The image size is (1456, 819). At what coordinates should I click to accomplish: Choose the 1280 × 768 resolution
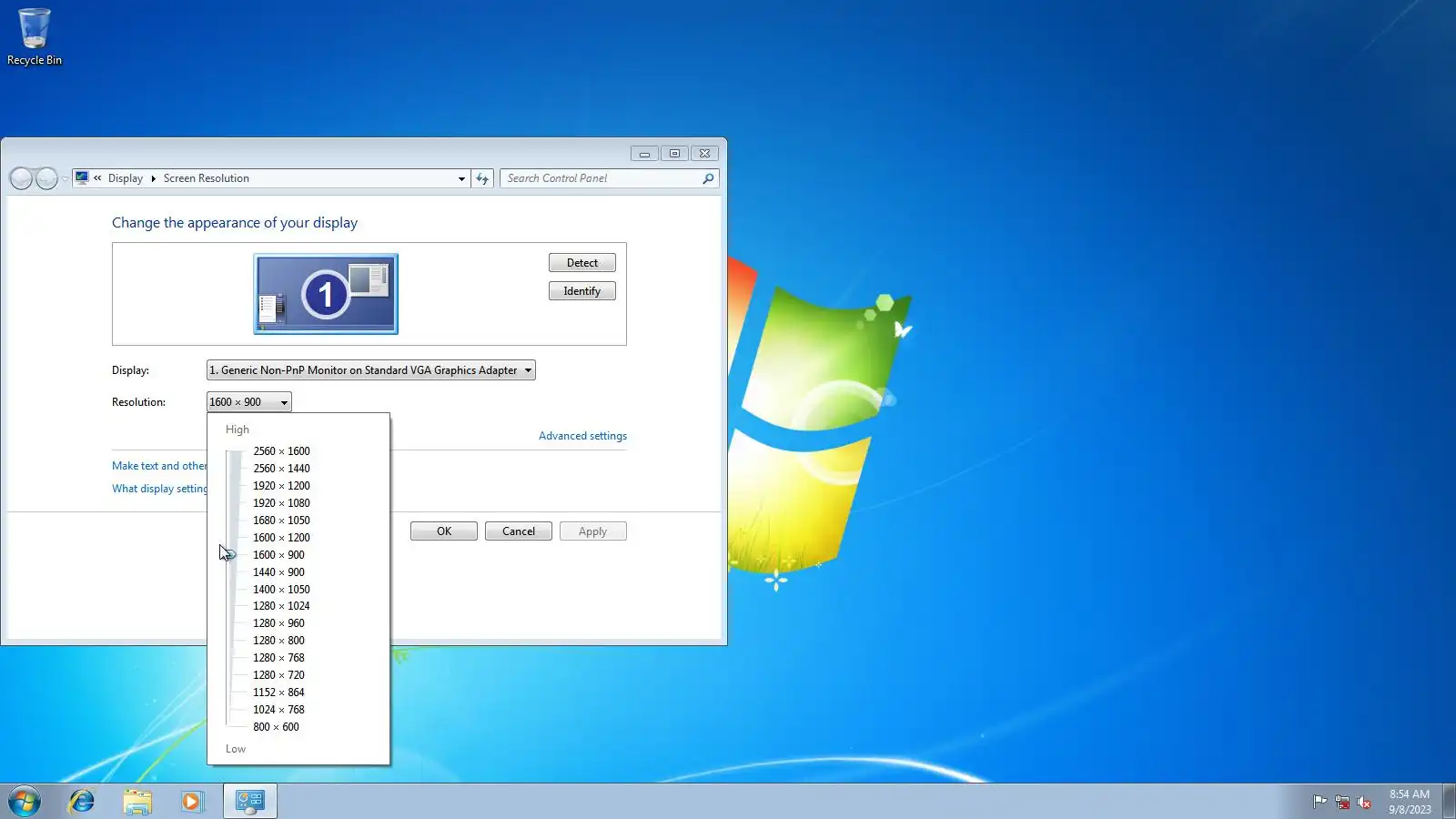(x=278, y=658)
